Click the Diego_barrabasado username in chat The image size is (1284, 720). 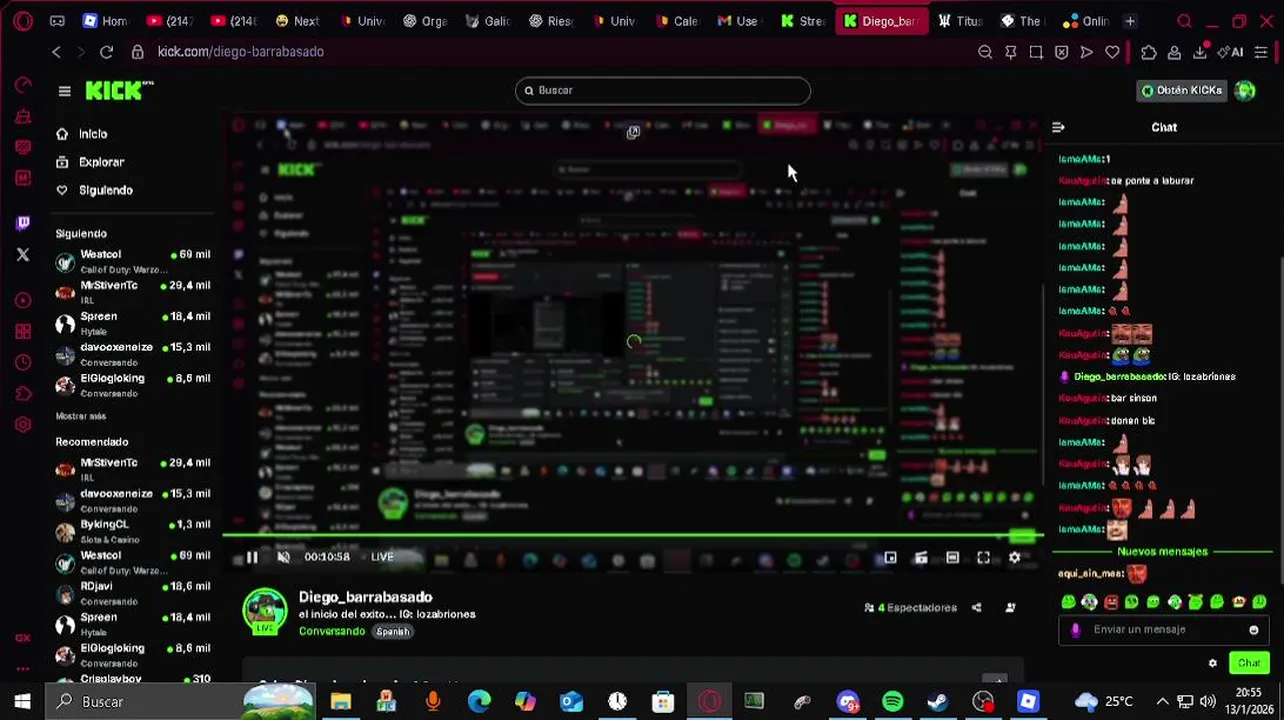point(1120,377)
